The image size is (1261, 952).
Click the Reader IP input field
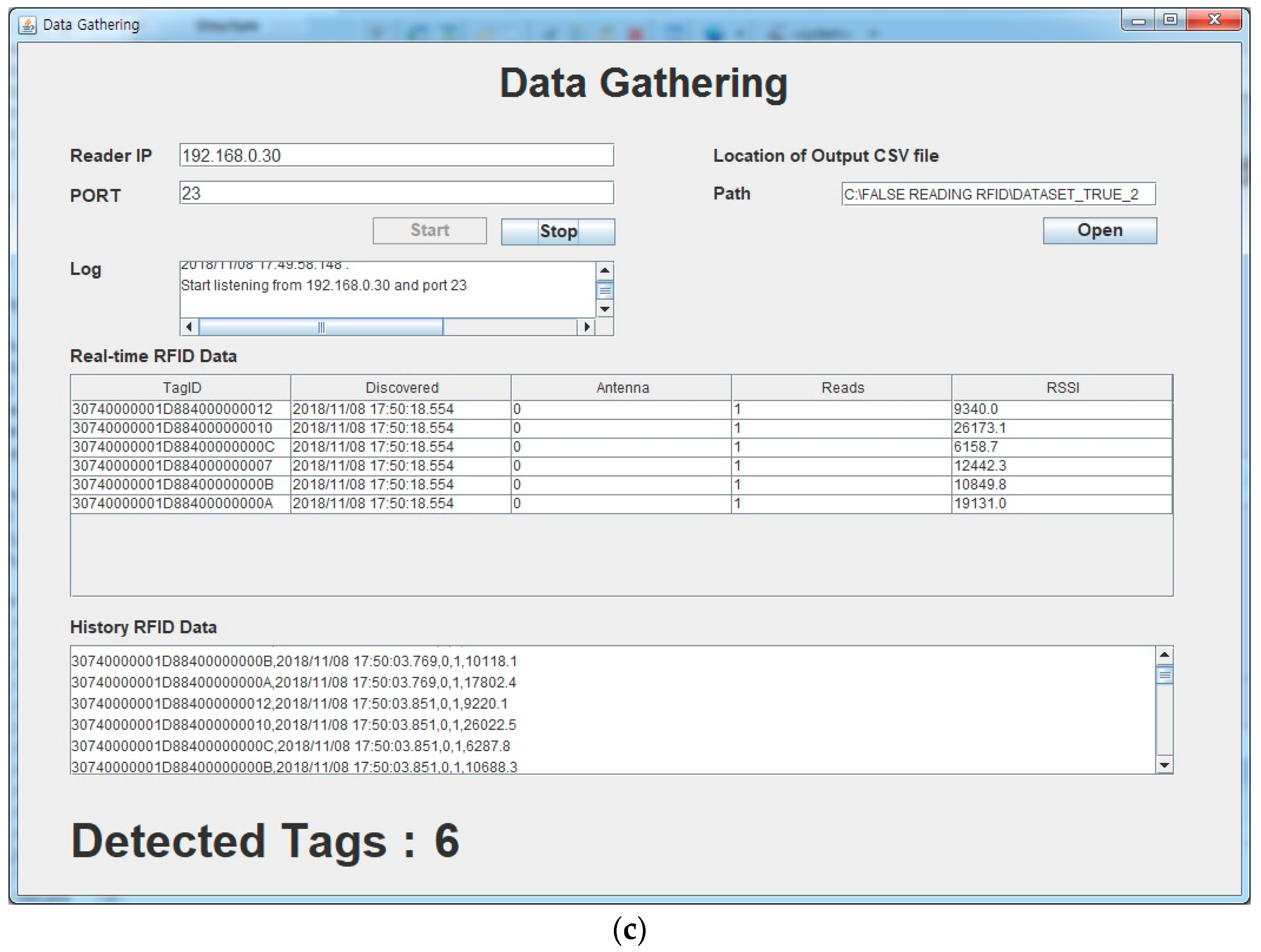point(396,155)
